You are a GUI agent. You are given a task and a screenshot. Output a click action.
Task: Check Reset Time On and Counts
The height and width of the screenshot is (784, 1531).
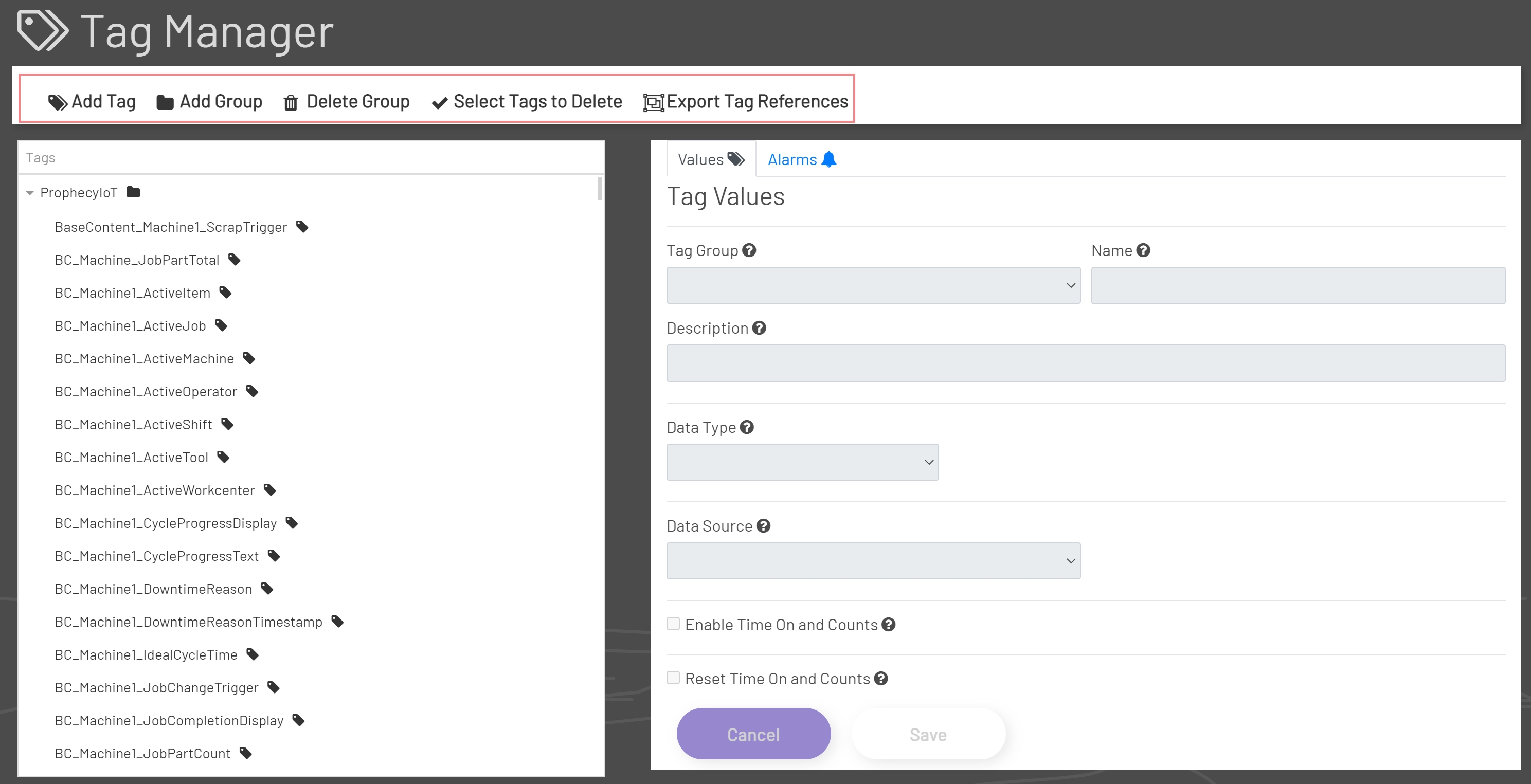(673, 678)
